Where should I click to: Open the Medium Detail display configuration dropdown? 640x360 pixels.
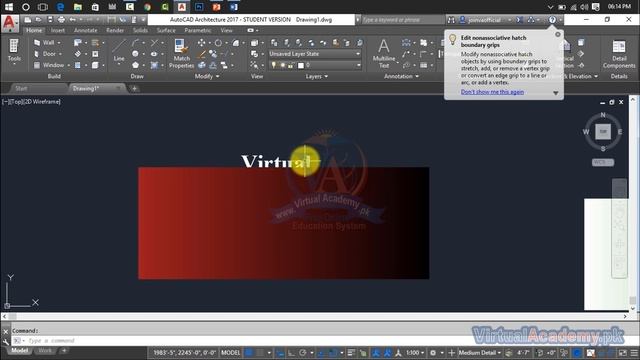click(x=480, y=353)
